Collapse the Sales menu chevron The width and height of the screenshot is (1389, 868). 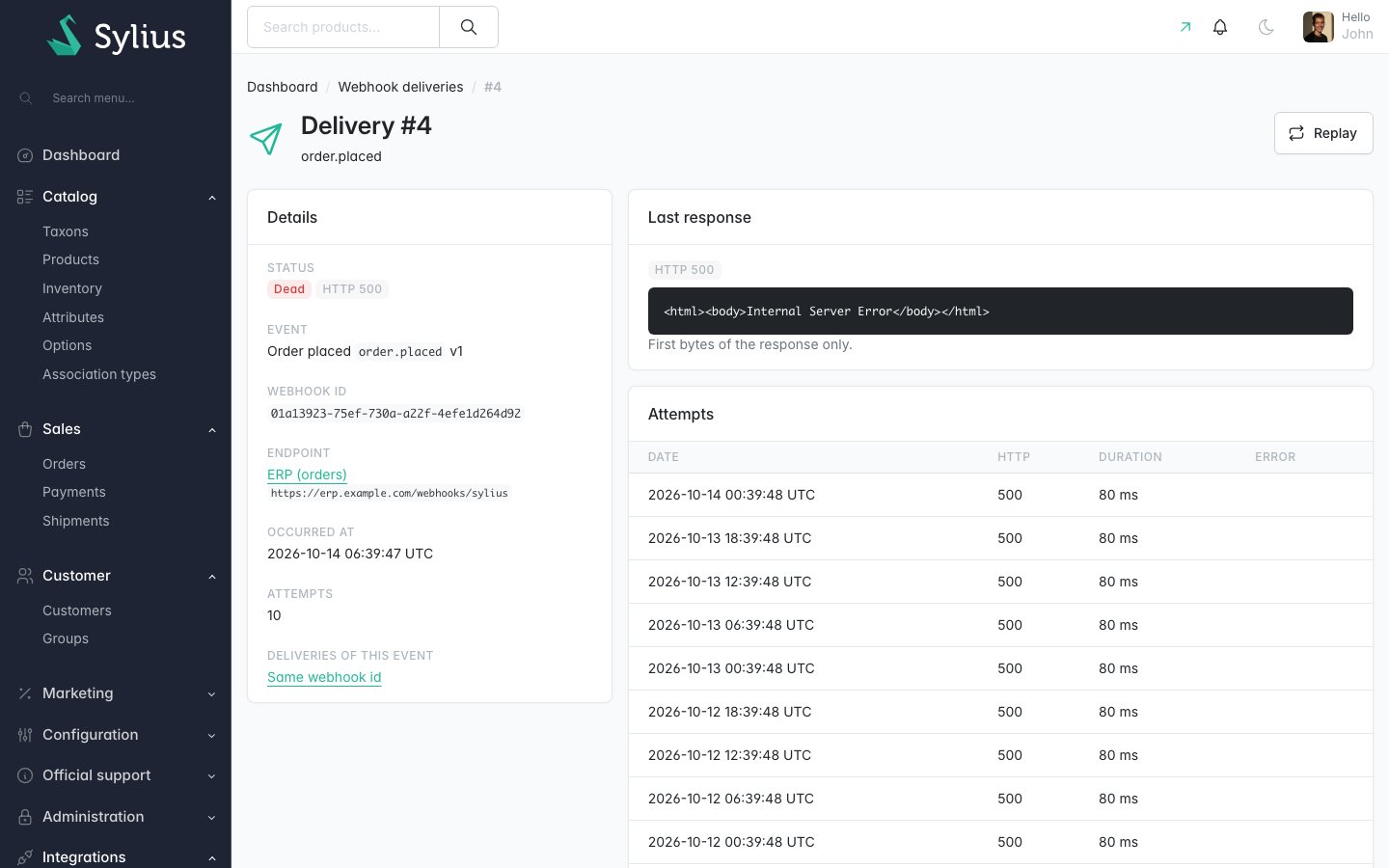212,430
